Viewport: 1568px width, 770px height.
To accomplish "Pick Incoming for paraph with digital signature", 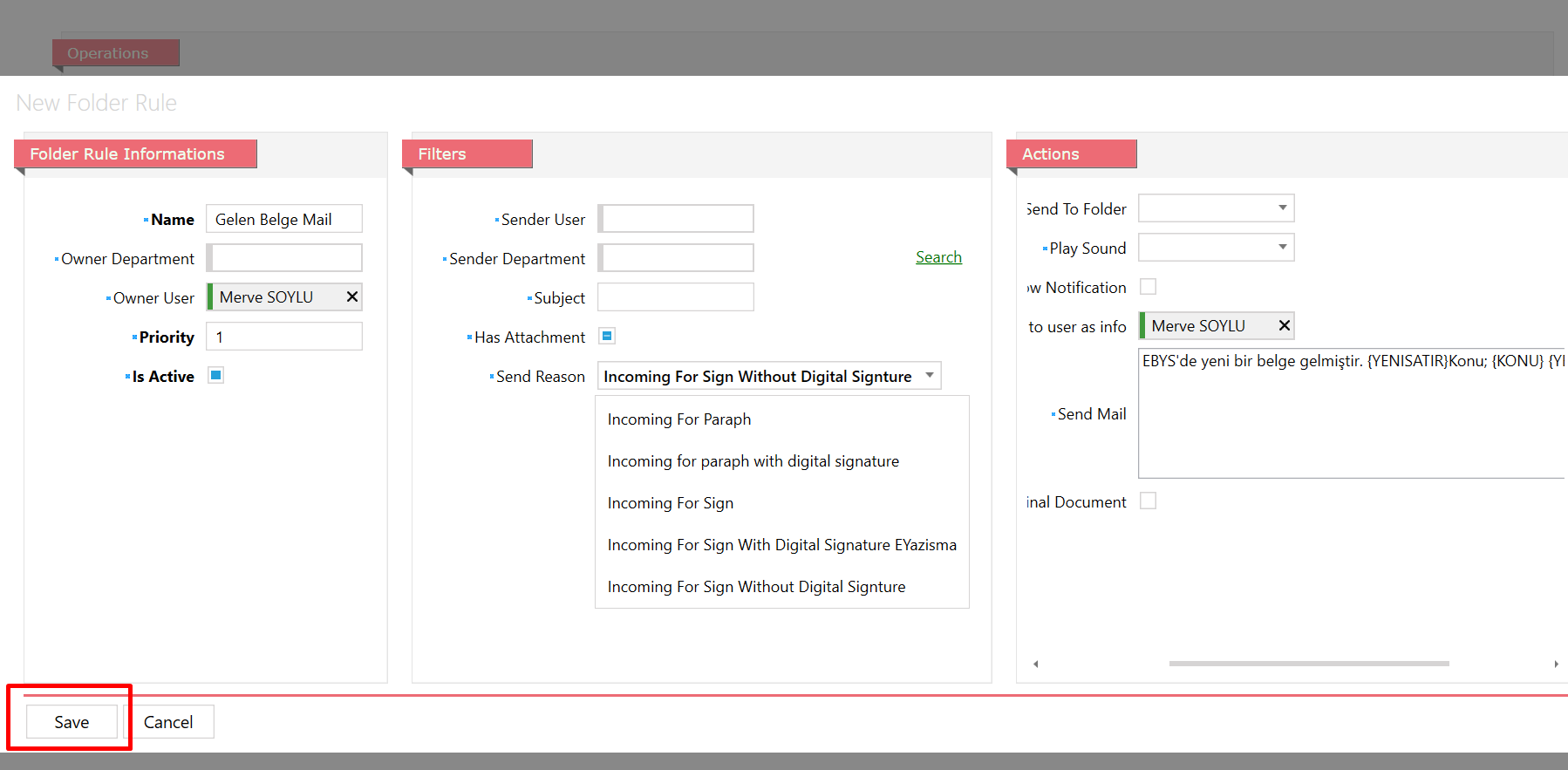I will pos(753,461).
